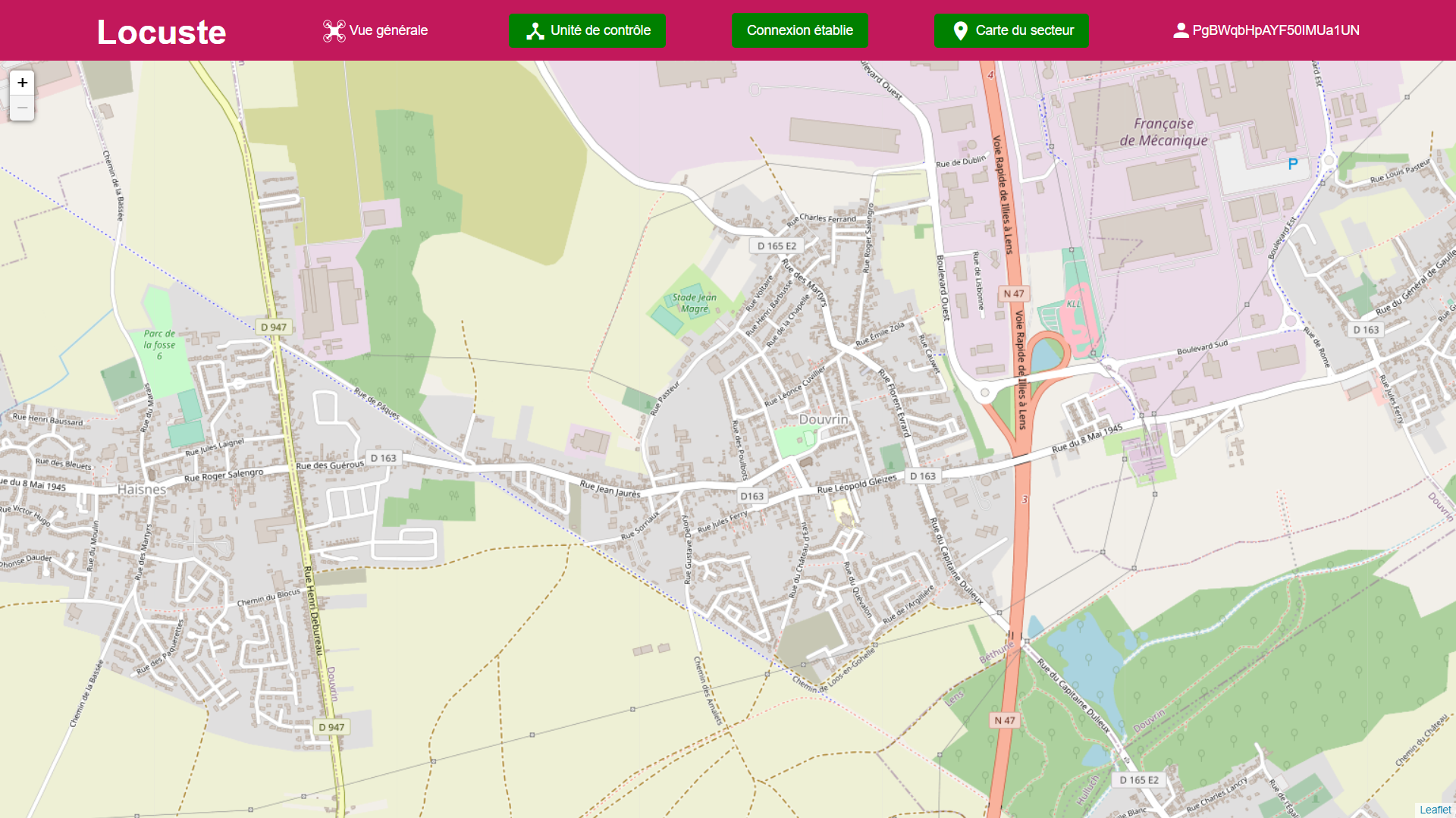Screen dimensions: 1456x818
Task: Click the Douvrin town label on map
Action: click(x=824, y=419)
